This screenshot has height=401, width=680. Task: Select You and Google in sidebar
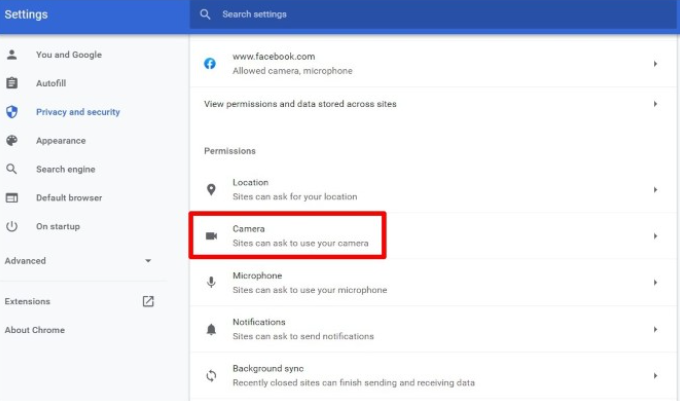click(x=69, y=55)
